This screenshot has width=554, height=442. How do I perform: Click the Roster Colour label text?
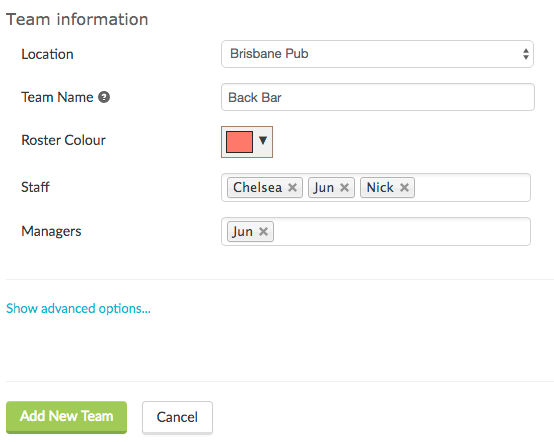pos(64,140)
